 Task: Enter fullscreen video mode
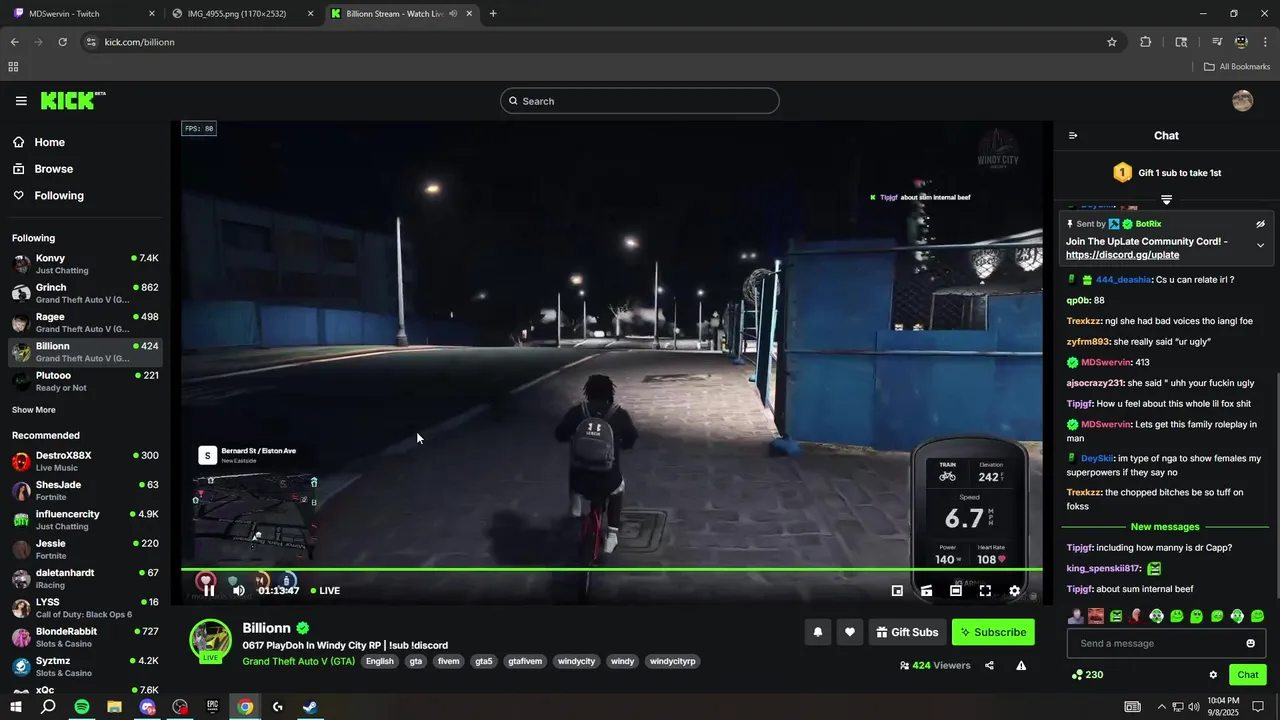tap(985, 591)
